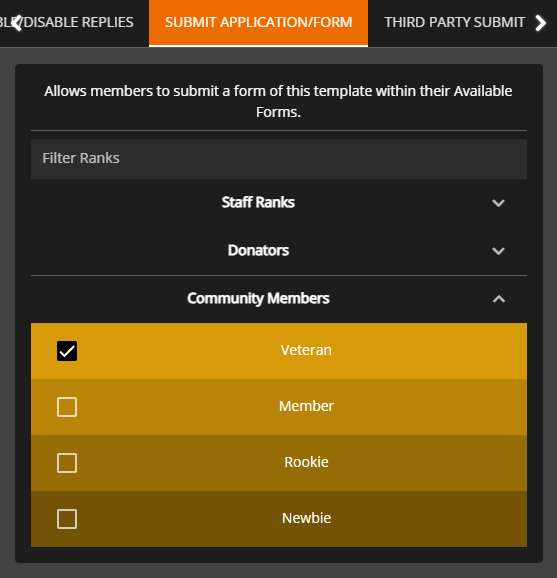Viewport: 557px width, 578px height.
Task: Collapse Community Members with its up chevron
Action: tap(499, 299)
